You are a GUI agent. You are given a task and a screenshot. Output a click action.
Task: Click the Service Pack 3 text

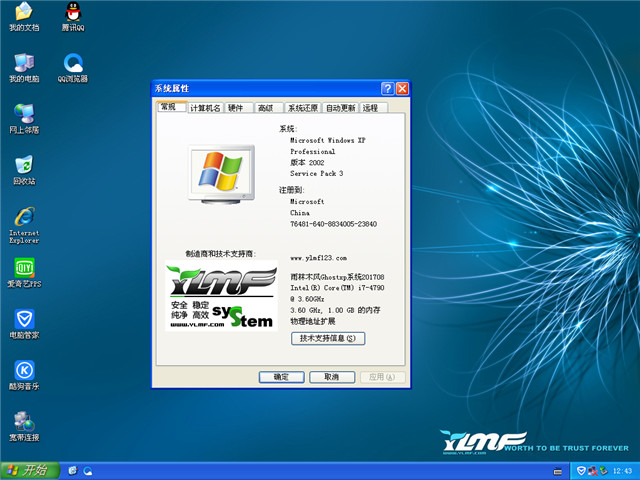point(317,173)
